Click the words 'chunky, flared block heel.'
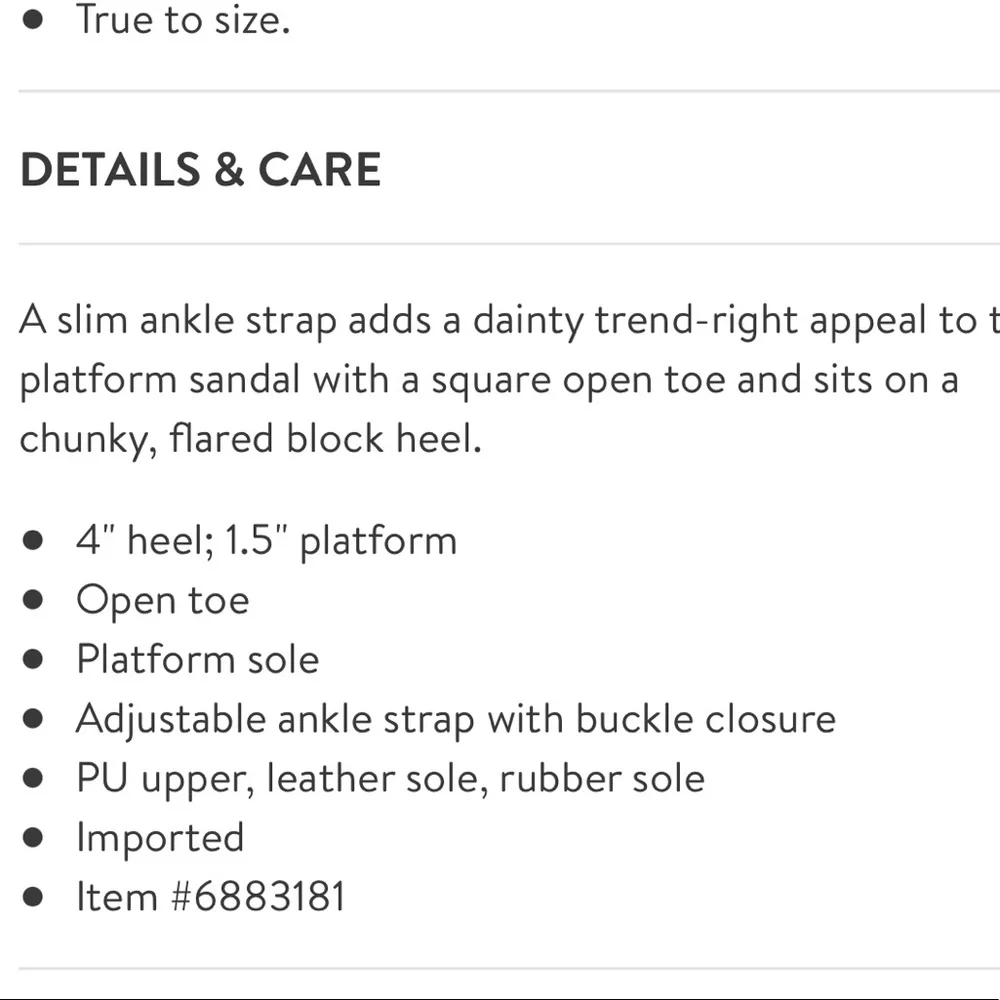This screenshot has width=1000, height=1000. tap(251, 440)
